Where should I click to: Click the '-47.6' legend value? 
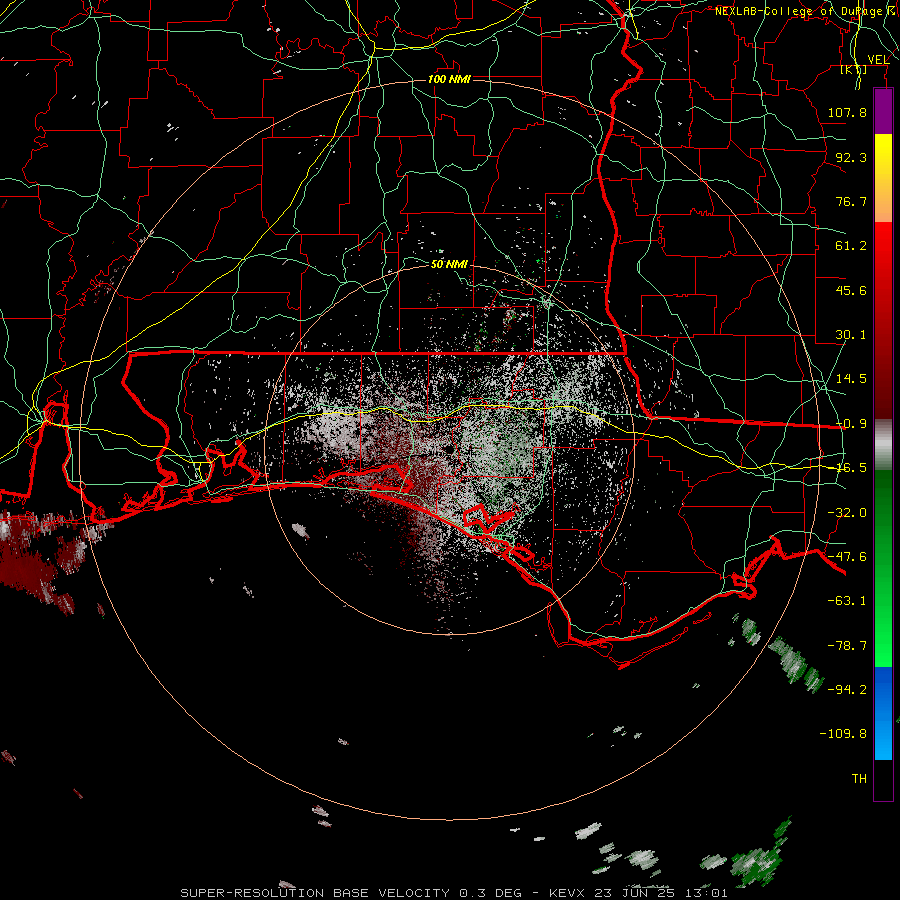click(847, 557)
